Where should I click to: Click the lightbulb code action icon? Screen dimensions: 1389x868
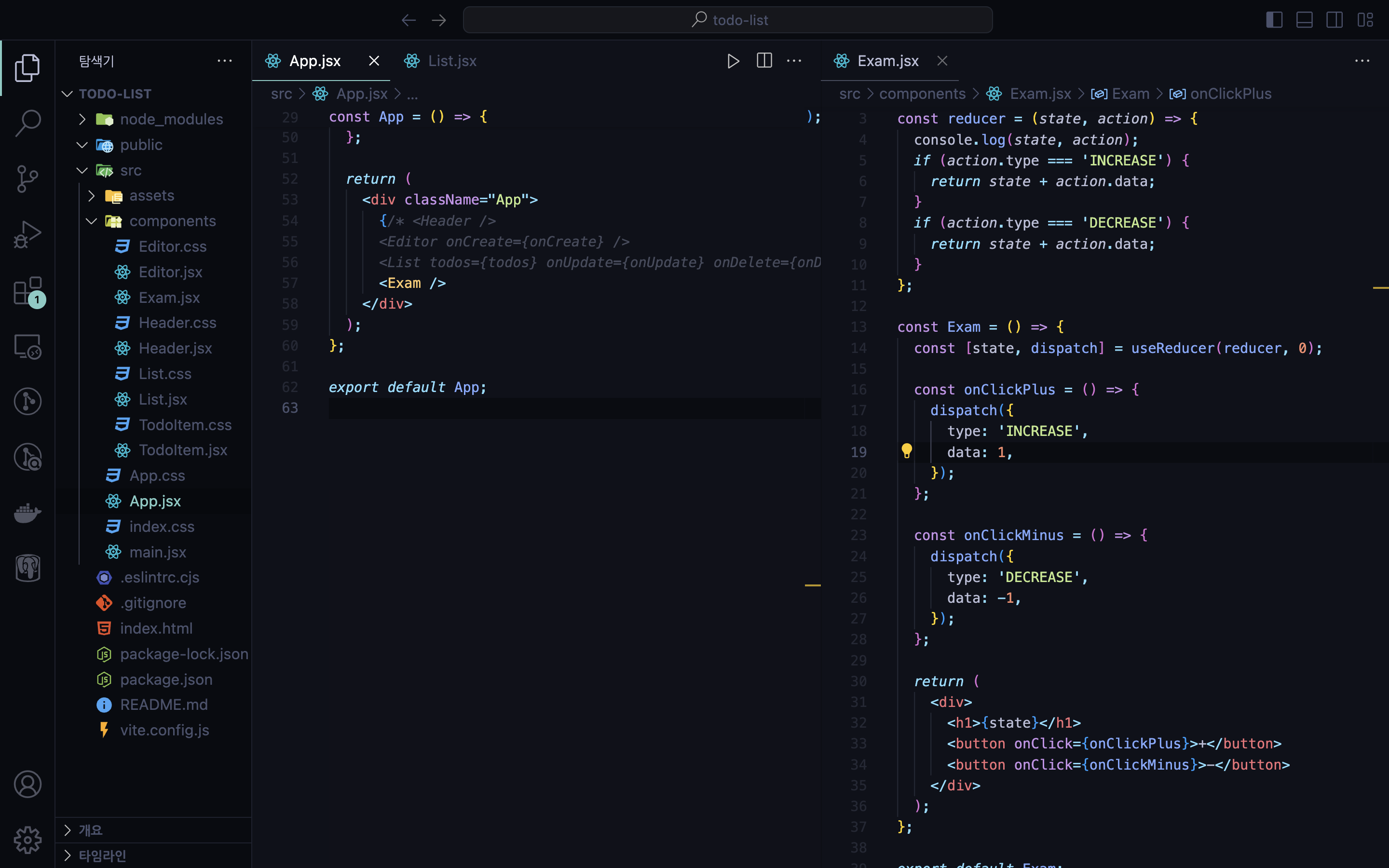point(906,451)
